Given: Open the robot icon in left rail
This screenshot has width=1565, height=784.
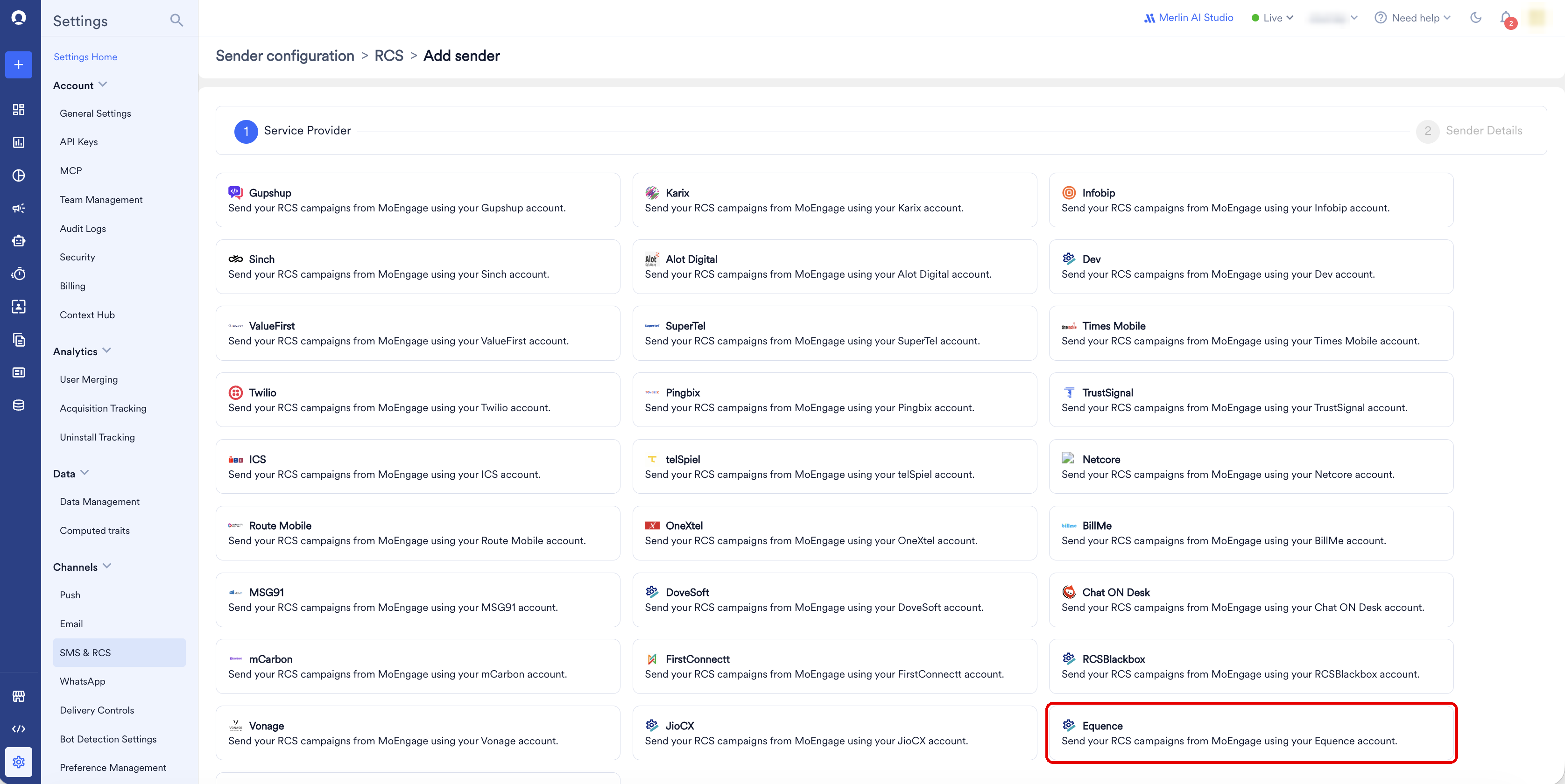Looking at the screenshot, I should [19, 241].
